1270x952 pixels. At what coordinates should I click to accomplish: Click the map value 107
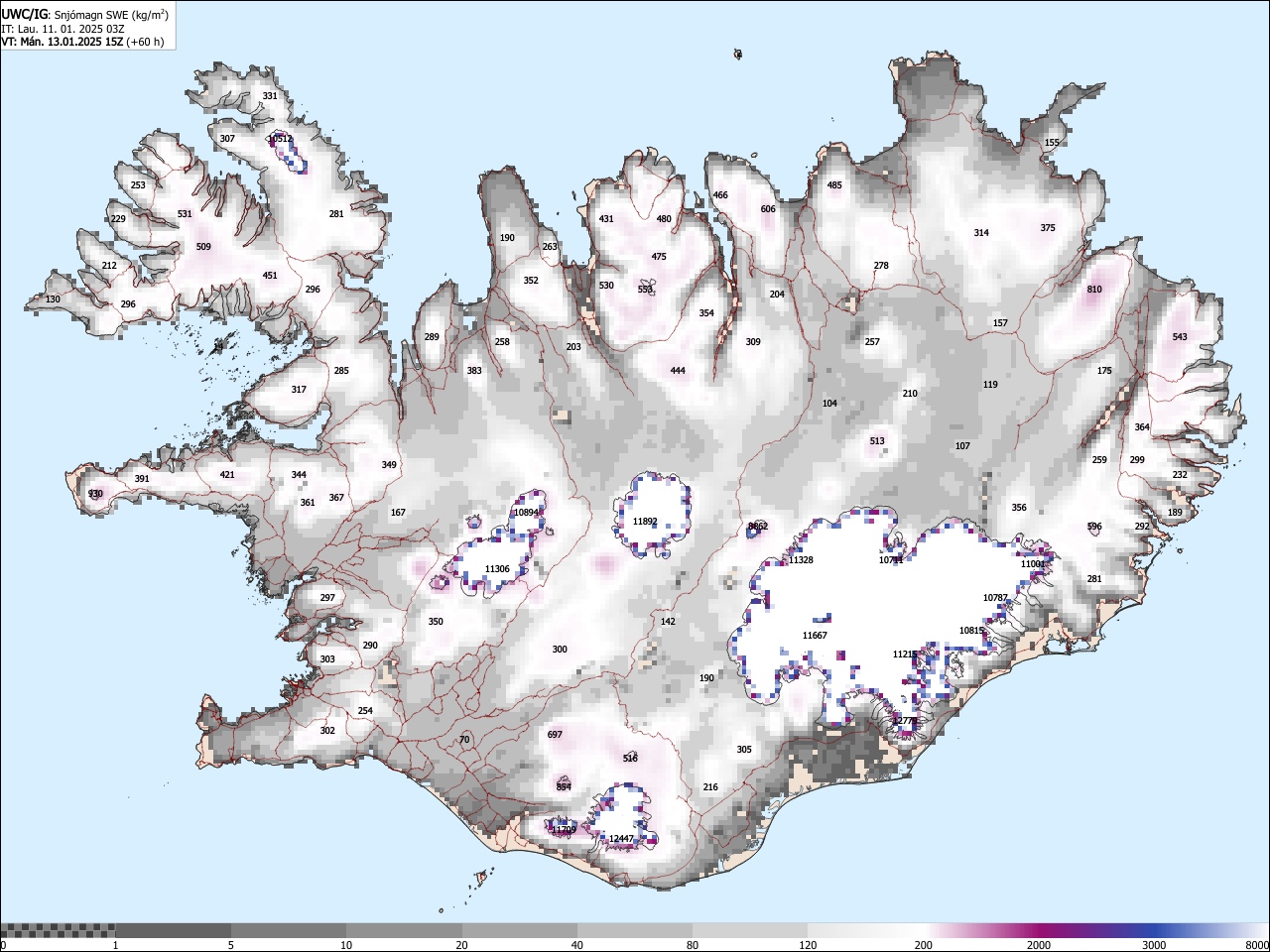point(962,446)
